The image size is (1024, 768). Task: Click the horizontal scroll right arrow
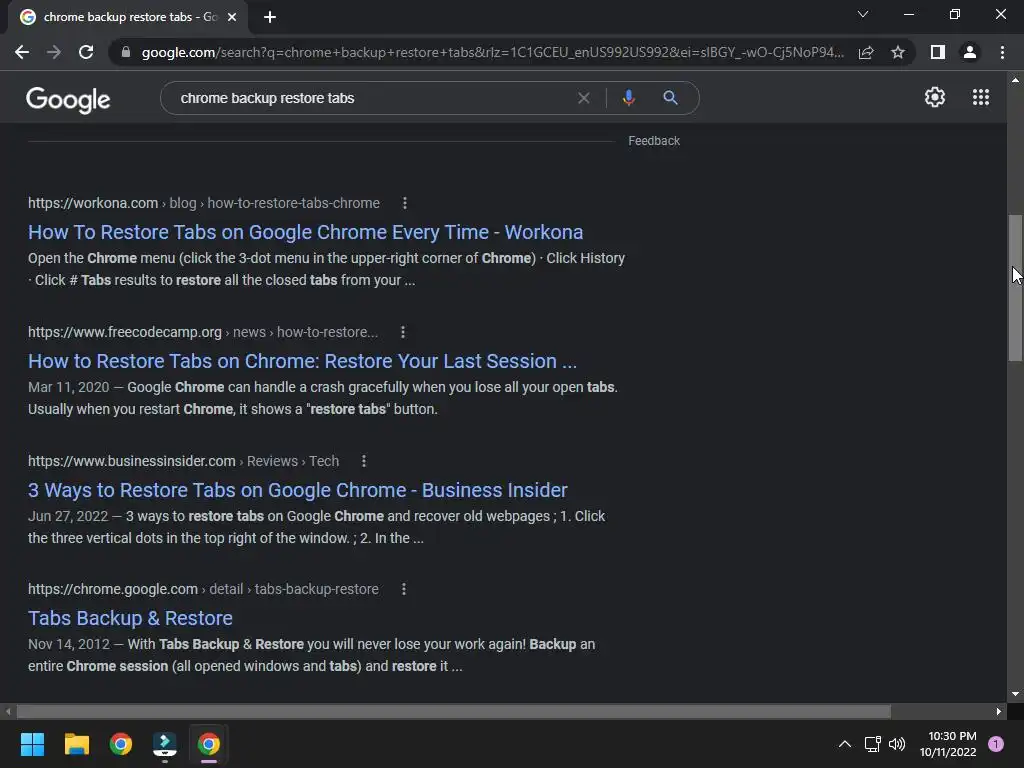coord(999,711)
